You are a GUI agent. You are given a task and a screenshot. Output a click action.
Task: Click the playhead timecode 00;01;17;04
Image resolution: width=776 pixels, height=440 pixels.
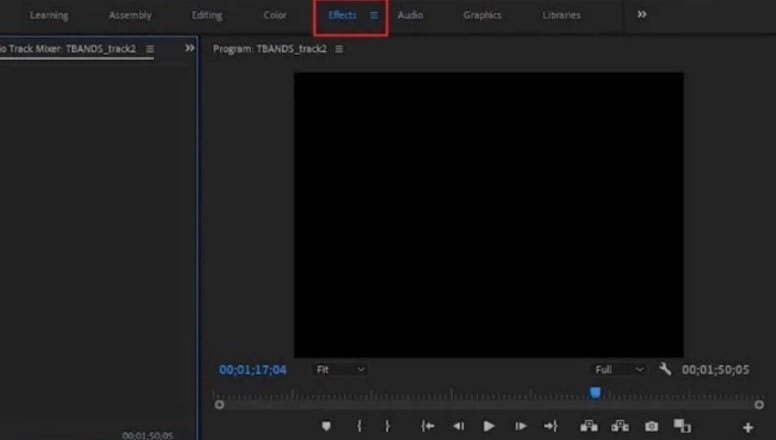(253, 370)
